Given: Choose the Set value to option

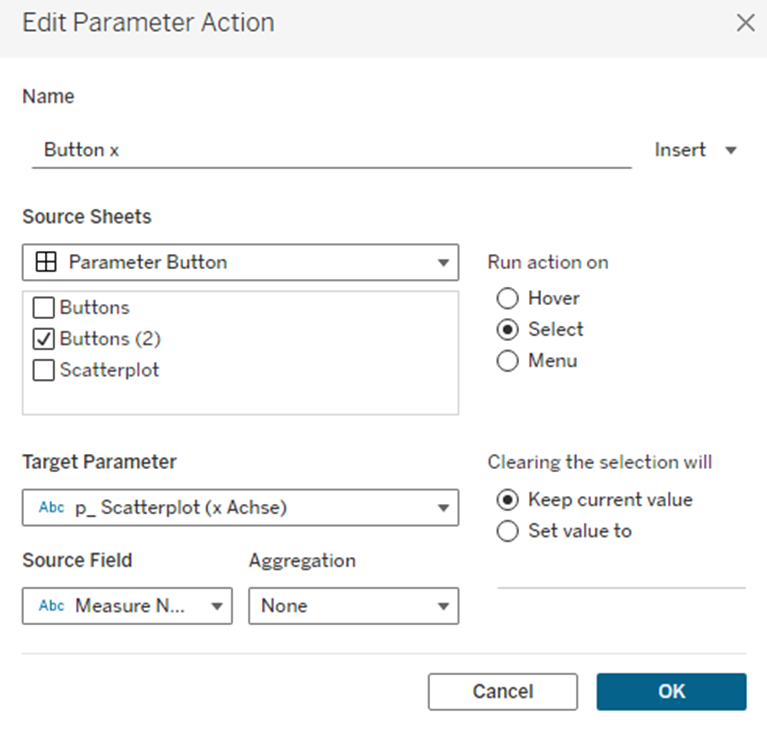Looking at the screenshot, I should click(508, 531).
